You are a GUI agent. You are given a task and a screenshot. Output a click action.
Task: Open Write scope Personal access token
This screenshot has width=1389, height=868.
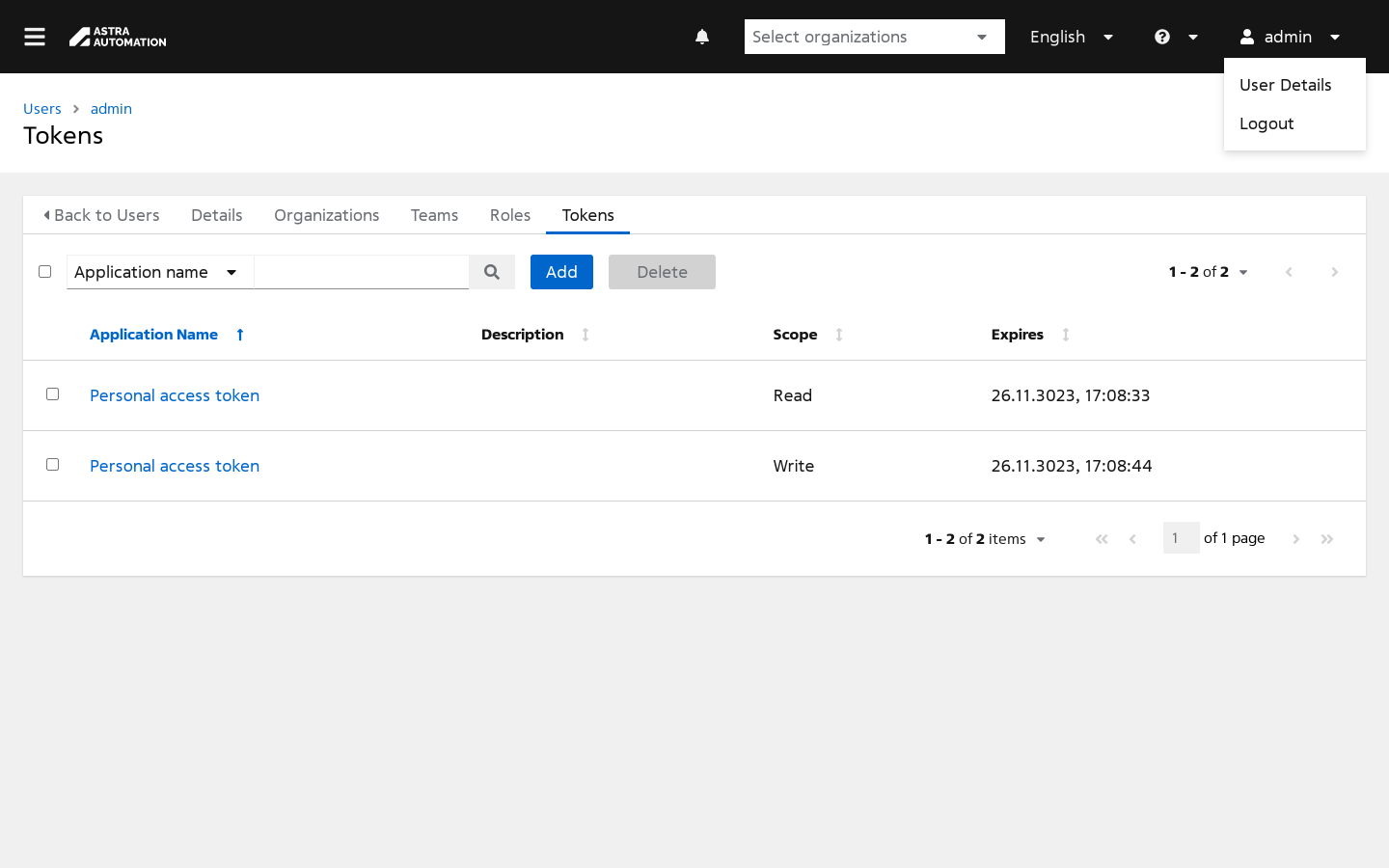(x=175, y=466)
